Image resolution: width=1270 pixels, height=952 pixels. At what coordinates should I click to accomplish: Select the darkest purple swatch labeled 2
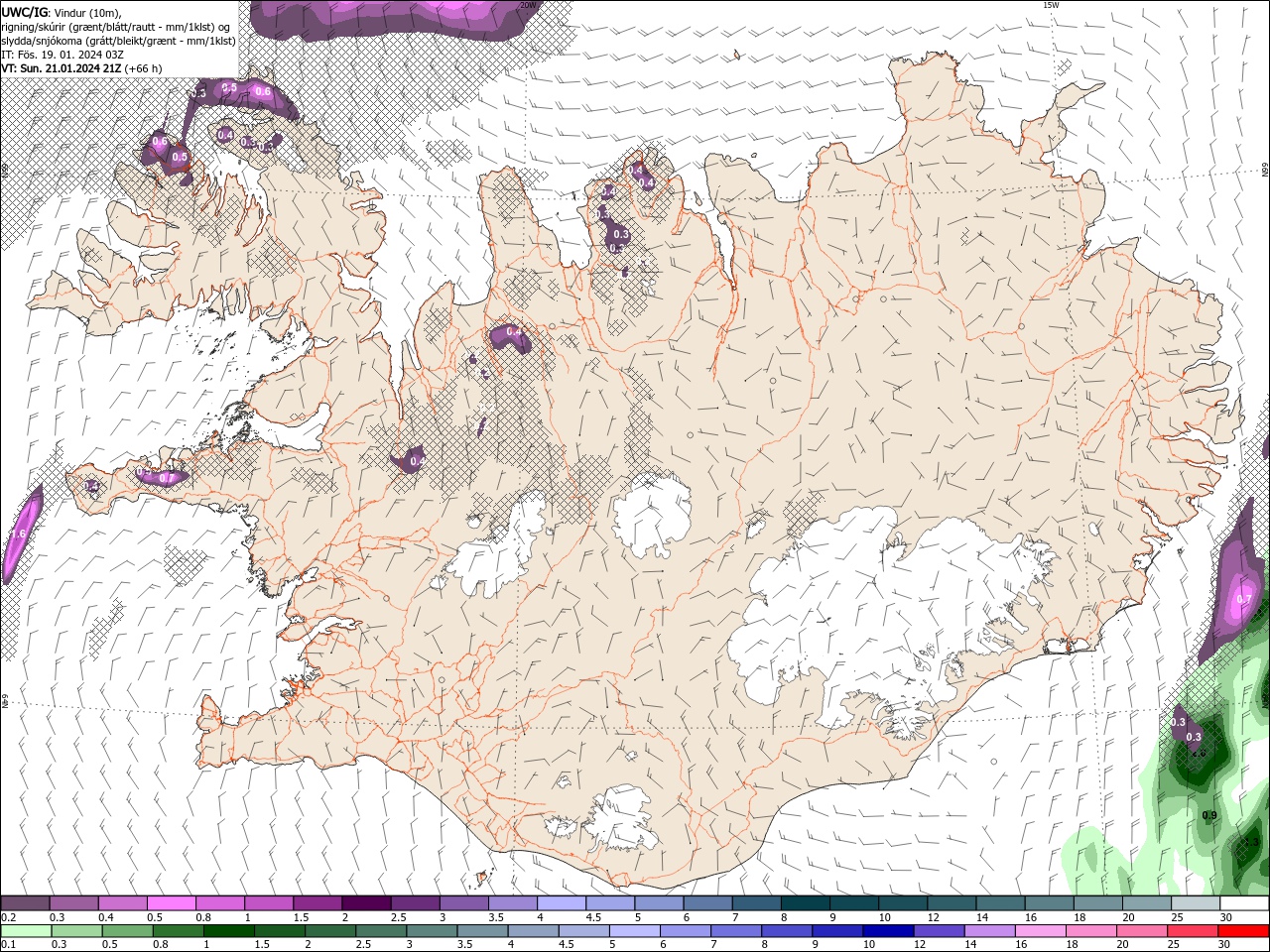366,903
